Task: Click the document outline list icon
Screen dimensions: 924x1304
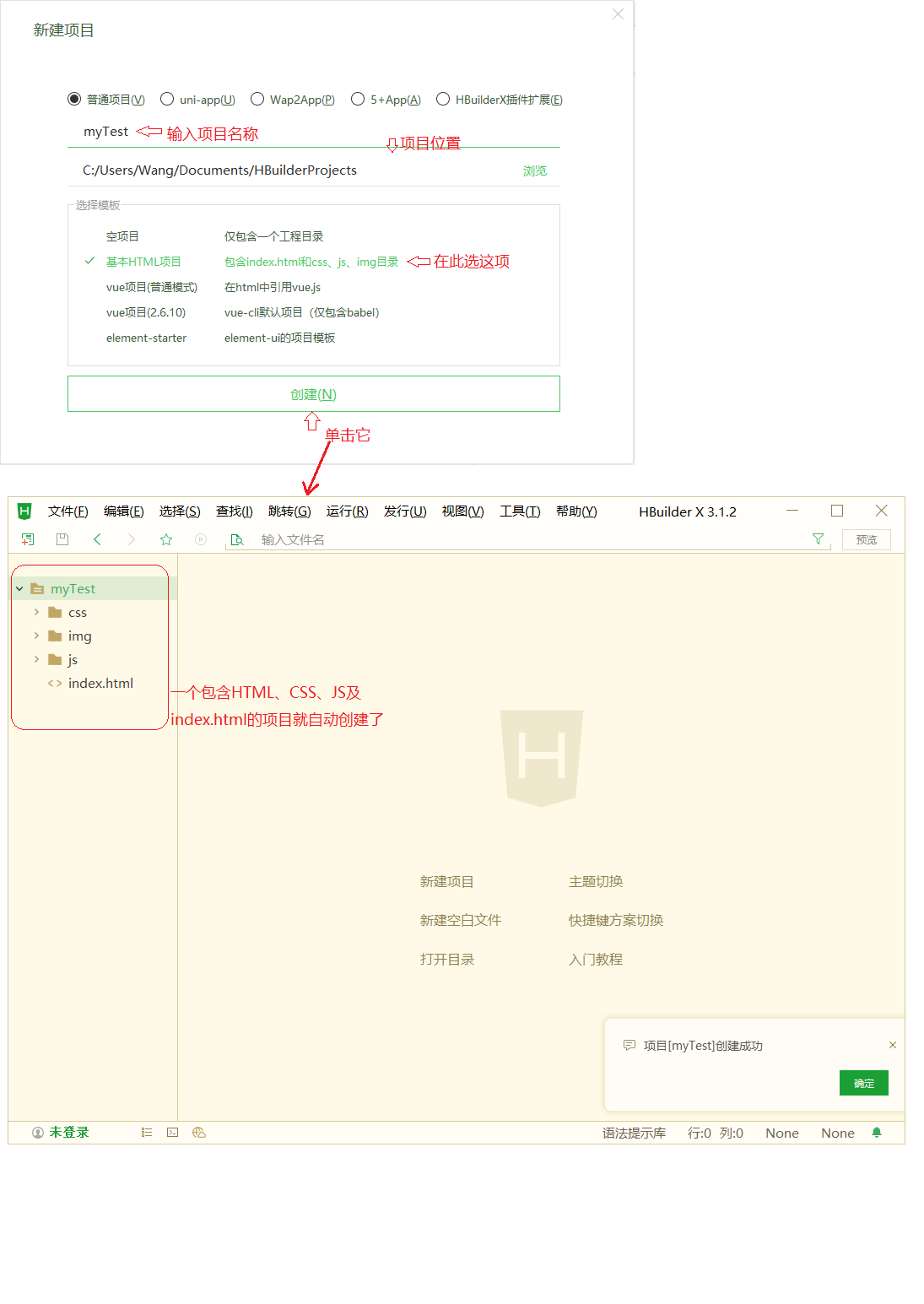Action: click(x=147, y=1133)
